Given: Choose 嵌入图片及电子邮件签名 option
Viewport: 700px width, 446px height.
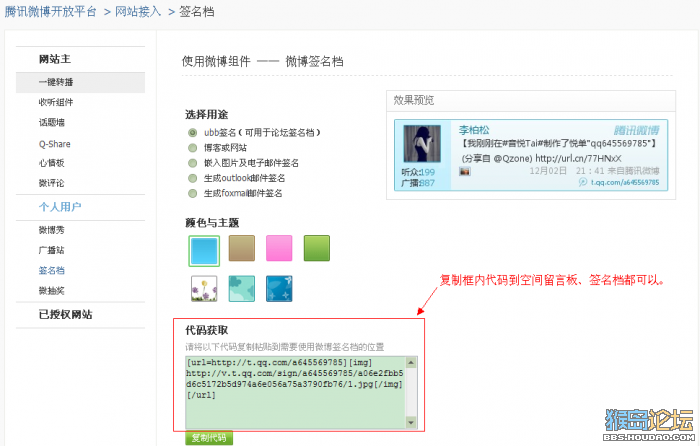Looking at the screenshot, I should point(192,163).
